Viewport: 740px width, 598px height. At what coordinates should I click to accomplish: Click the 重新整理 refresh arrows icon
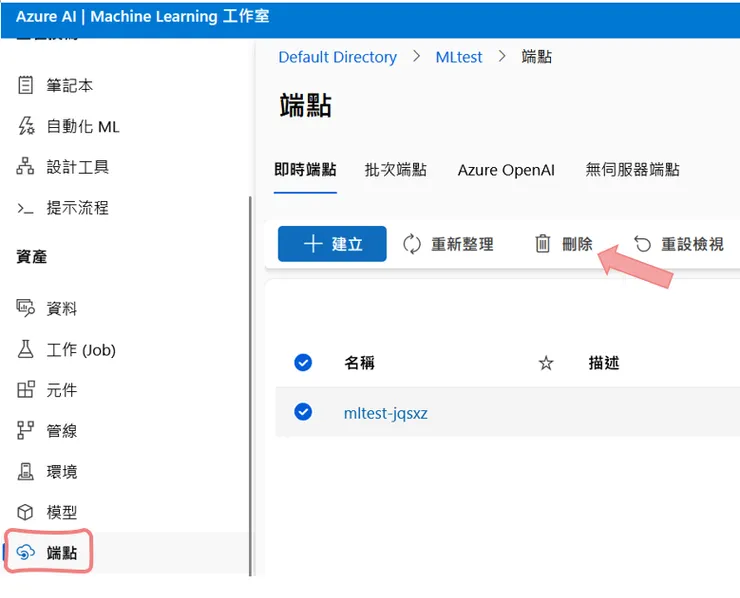click(412, 244)
